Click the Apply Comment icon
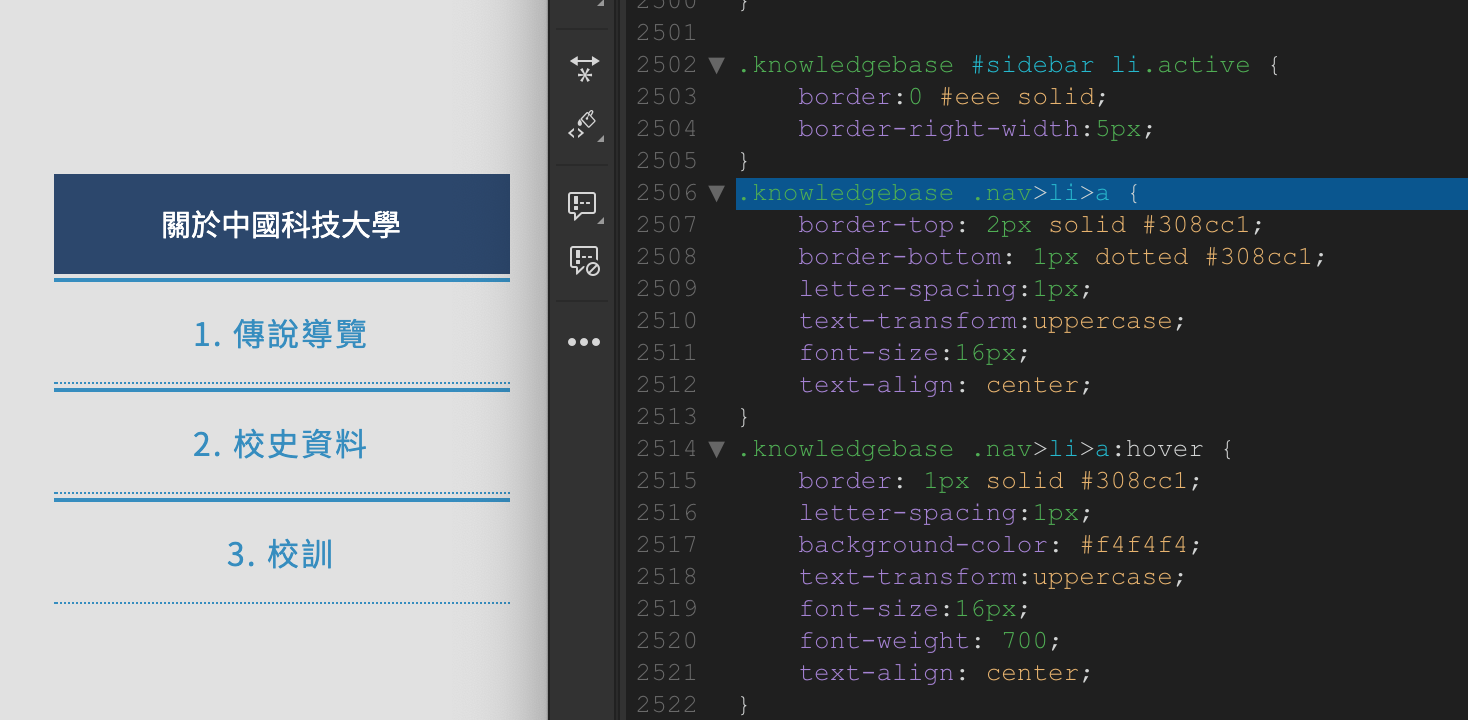 [x=583, y=206]
